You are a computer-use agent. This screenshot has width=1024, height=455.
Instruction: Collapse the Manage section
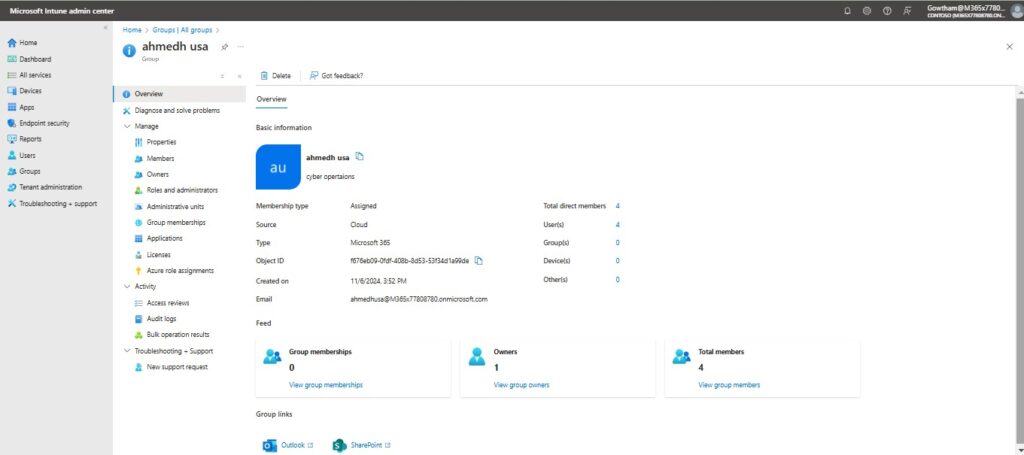(x=126, y=126)
